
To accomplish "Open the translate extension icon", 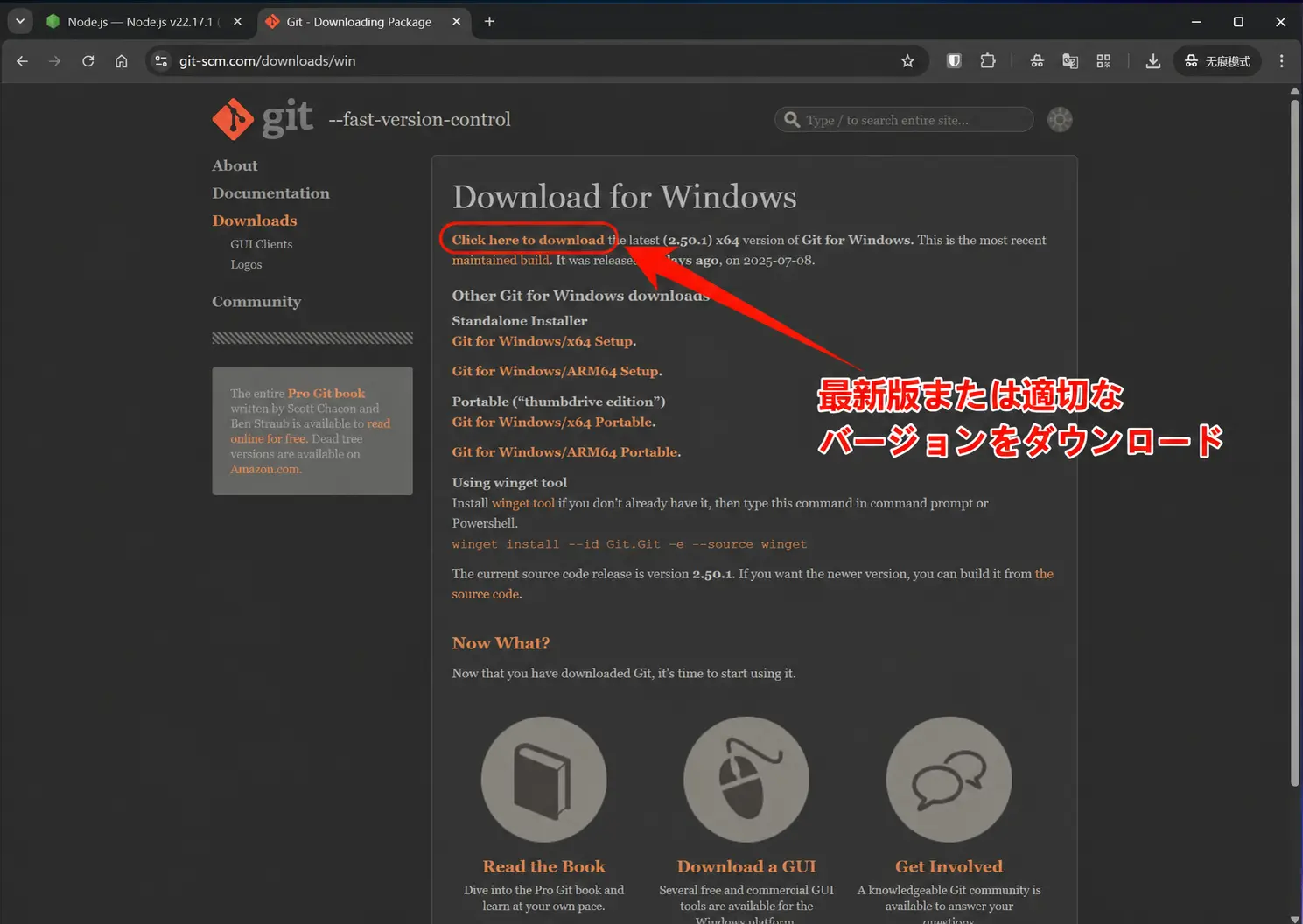I will (1070, 61).
